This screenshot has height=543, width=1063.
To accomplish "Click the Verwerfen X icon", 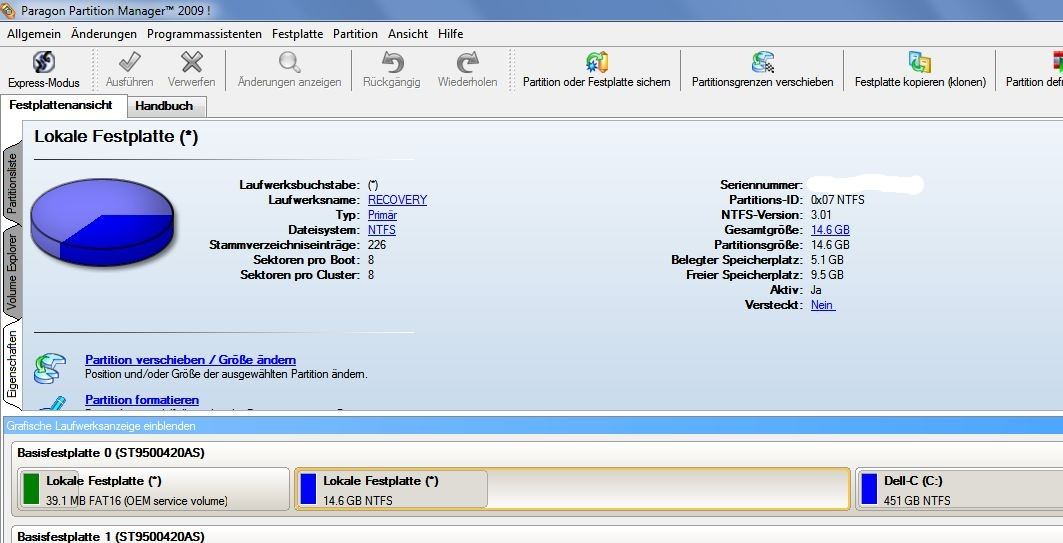I will coord(192,62).
